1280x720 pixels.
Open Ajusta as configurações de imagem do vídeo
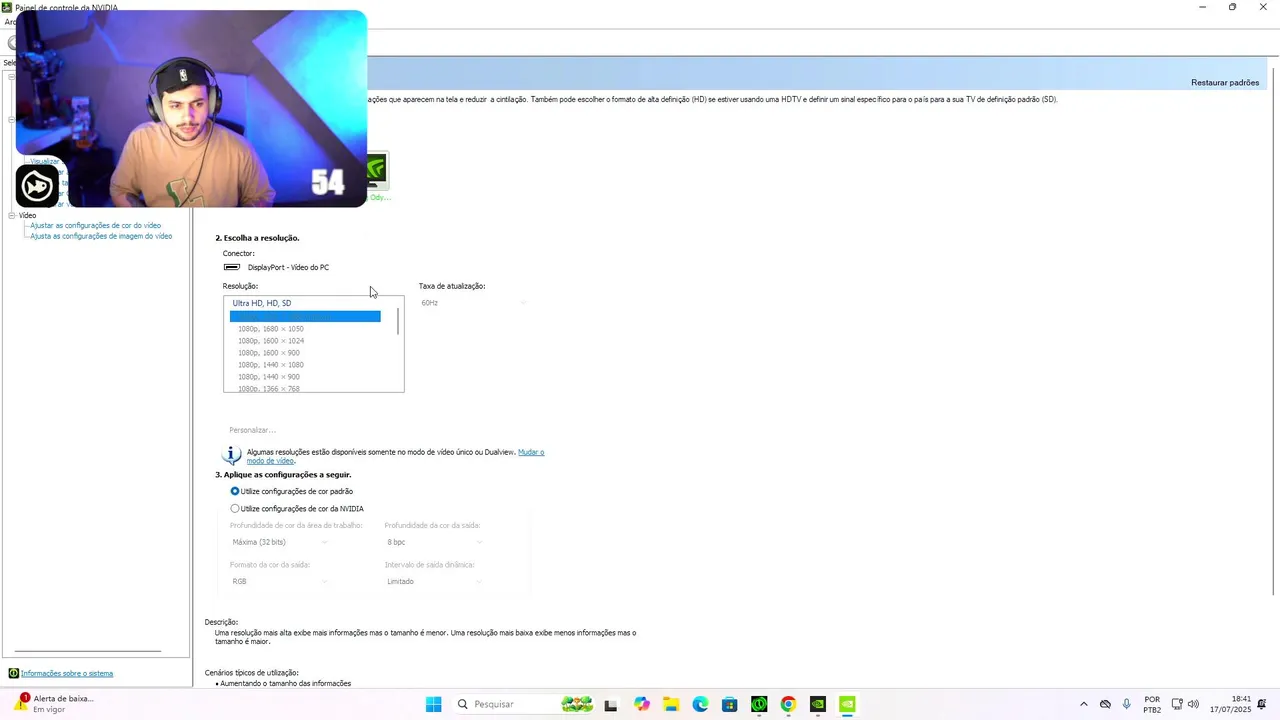pos(101,236)
